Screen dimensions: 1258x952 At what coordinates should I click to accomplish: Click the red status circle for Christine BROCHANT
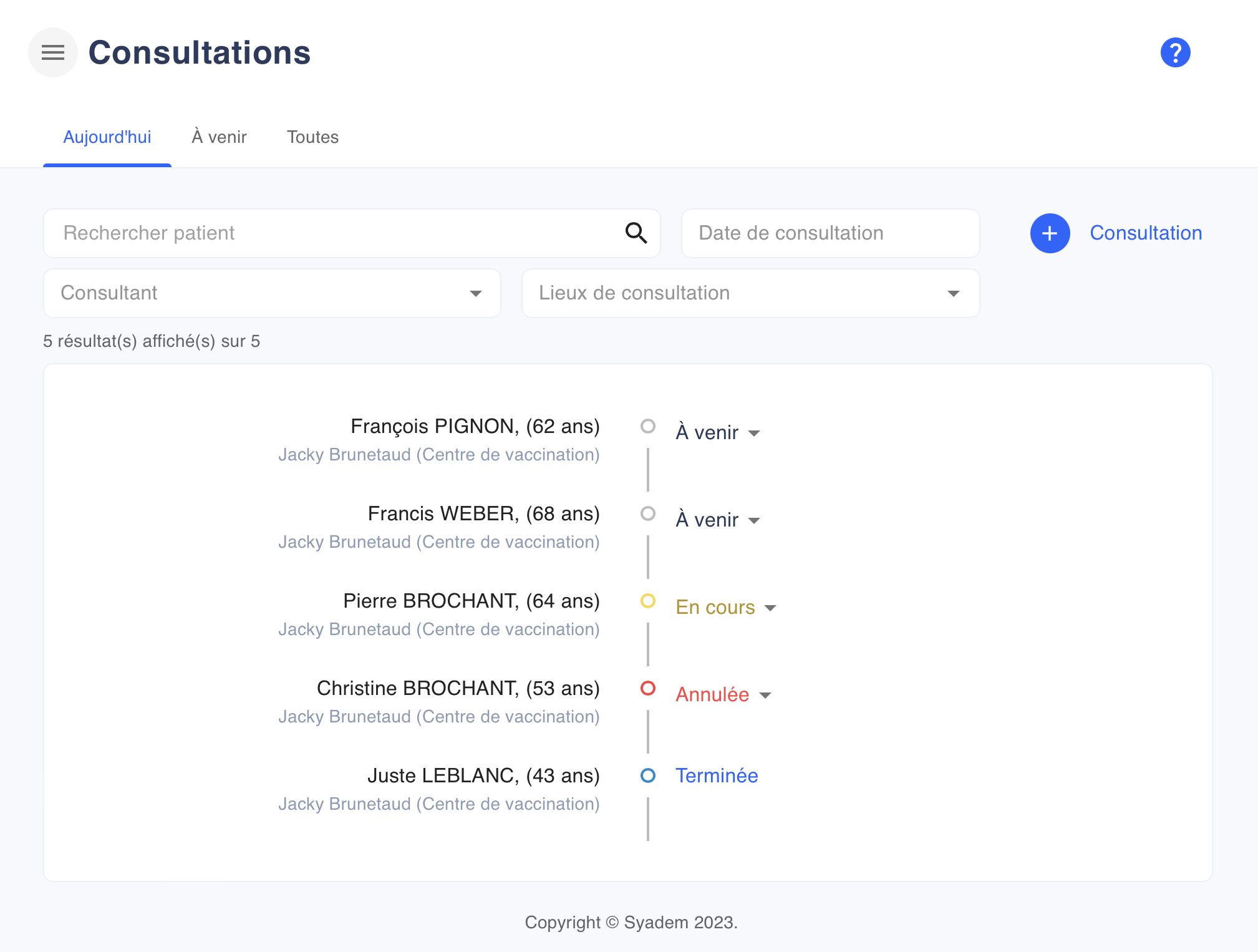pyautogui.click(x=648, y=688)
